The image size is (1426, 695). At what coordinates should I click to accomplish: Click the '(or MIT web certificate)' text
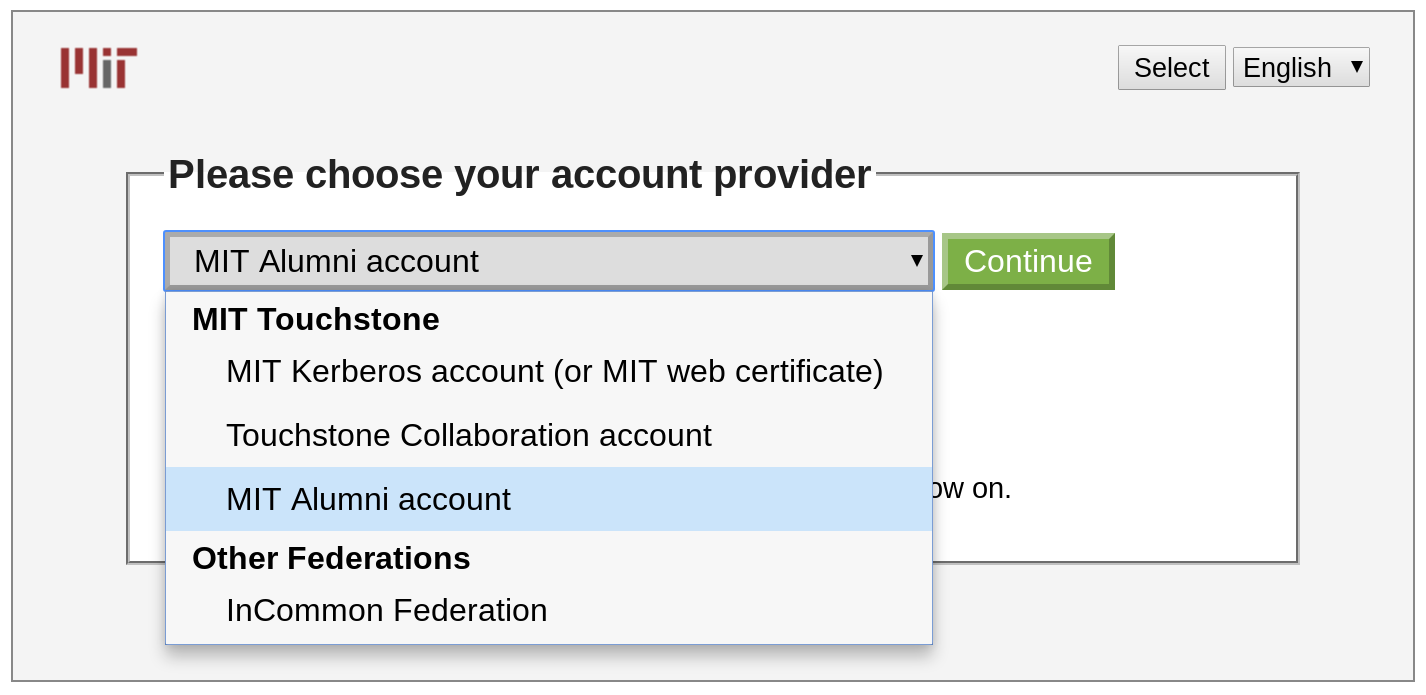(718, 371)
